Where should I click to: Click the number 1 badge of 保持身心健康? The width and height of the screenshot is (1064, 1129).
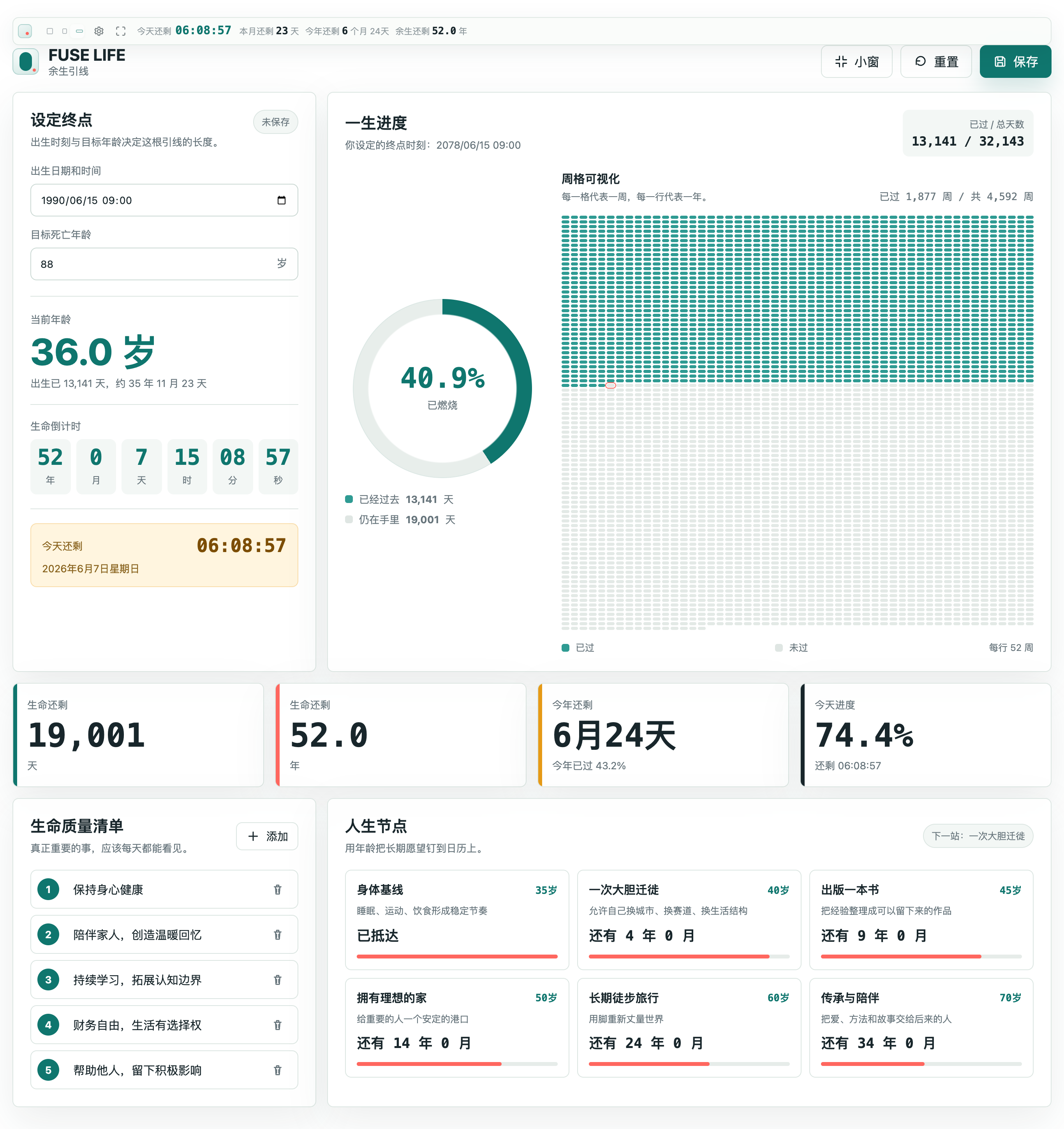48,889
